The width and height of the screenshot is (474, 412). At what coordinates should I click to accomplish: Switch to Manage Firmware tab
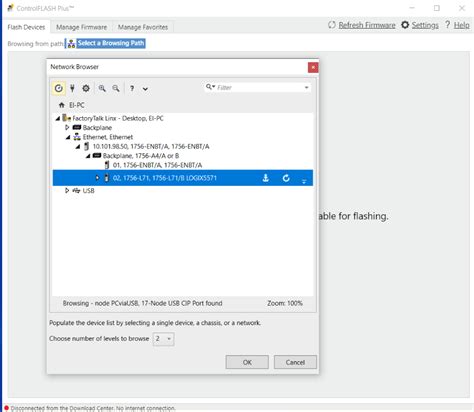coord(82,27)
